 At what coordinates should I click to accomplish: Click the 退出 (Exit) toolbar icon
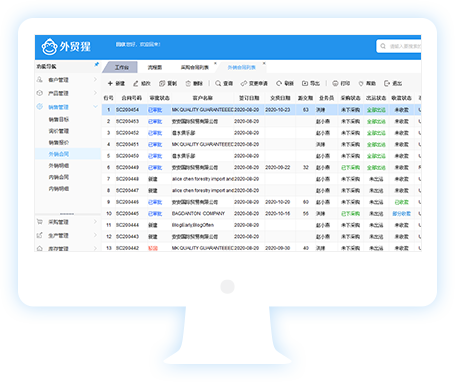(387, 83)
